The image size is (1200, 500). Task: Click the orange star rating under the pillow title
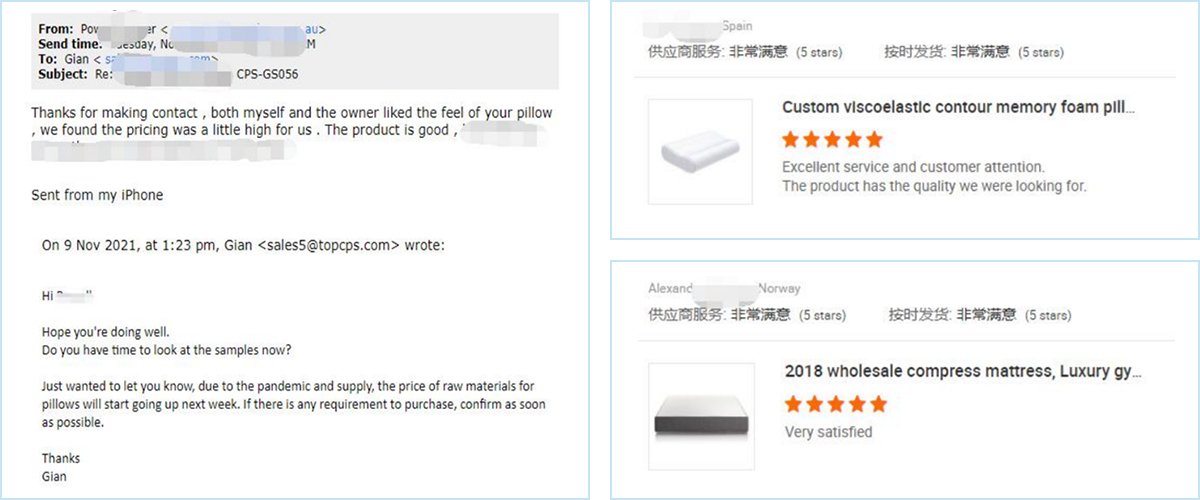[x=832, y=139]
